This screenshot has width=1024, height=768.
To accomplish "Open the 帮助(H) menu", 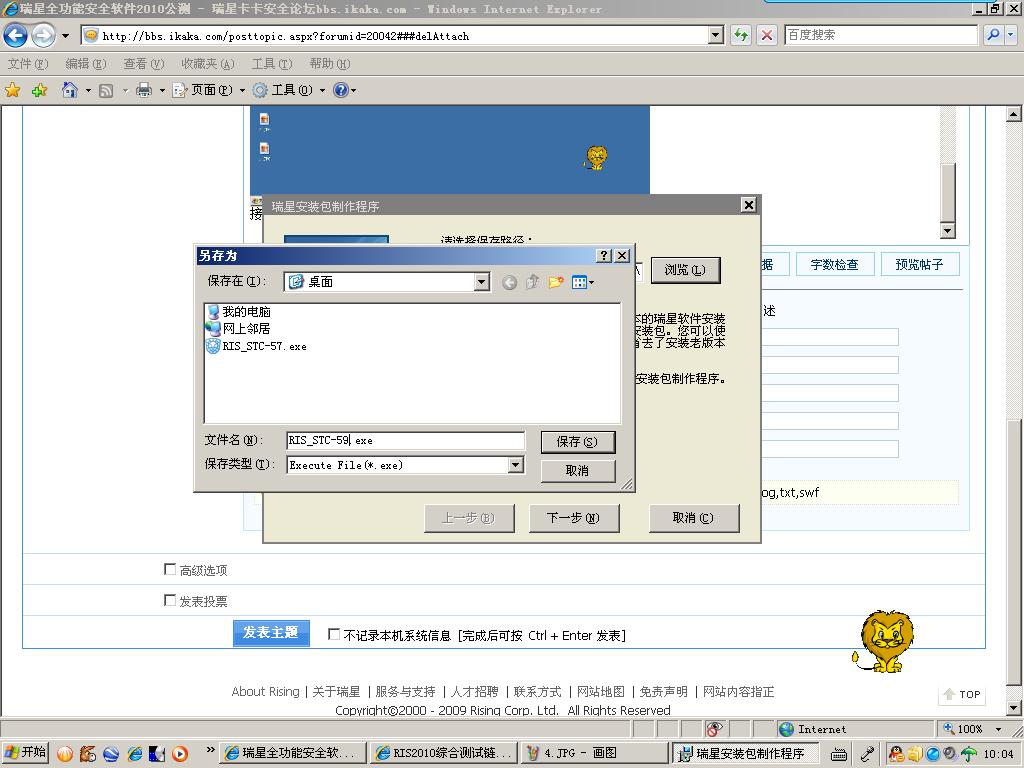I will pyautogui.click(x=330, y=63).
